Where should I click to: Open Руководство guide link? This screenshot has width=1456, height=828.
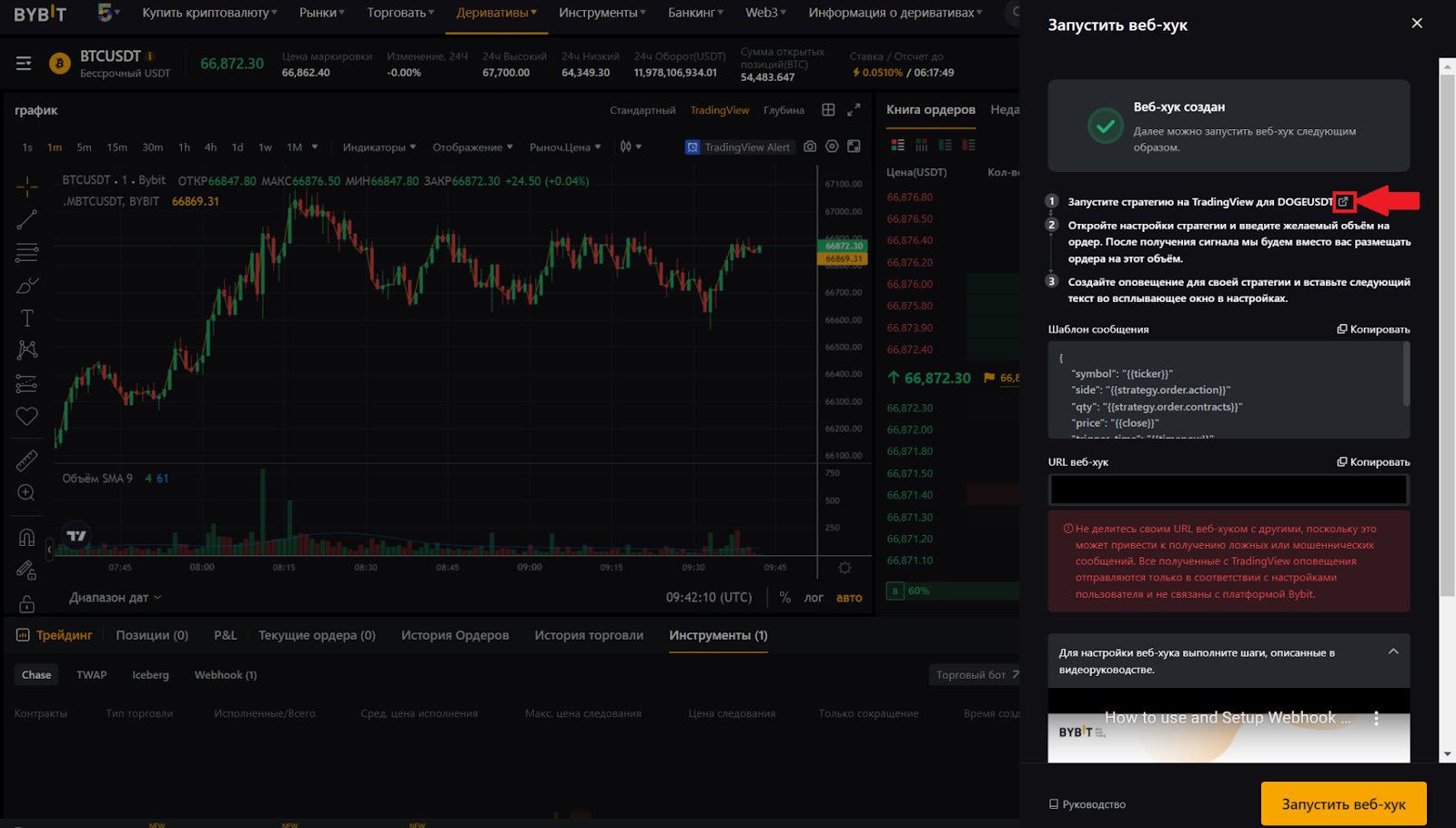(1087, 804)
